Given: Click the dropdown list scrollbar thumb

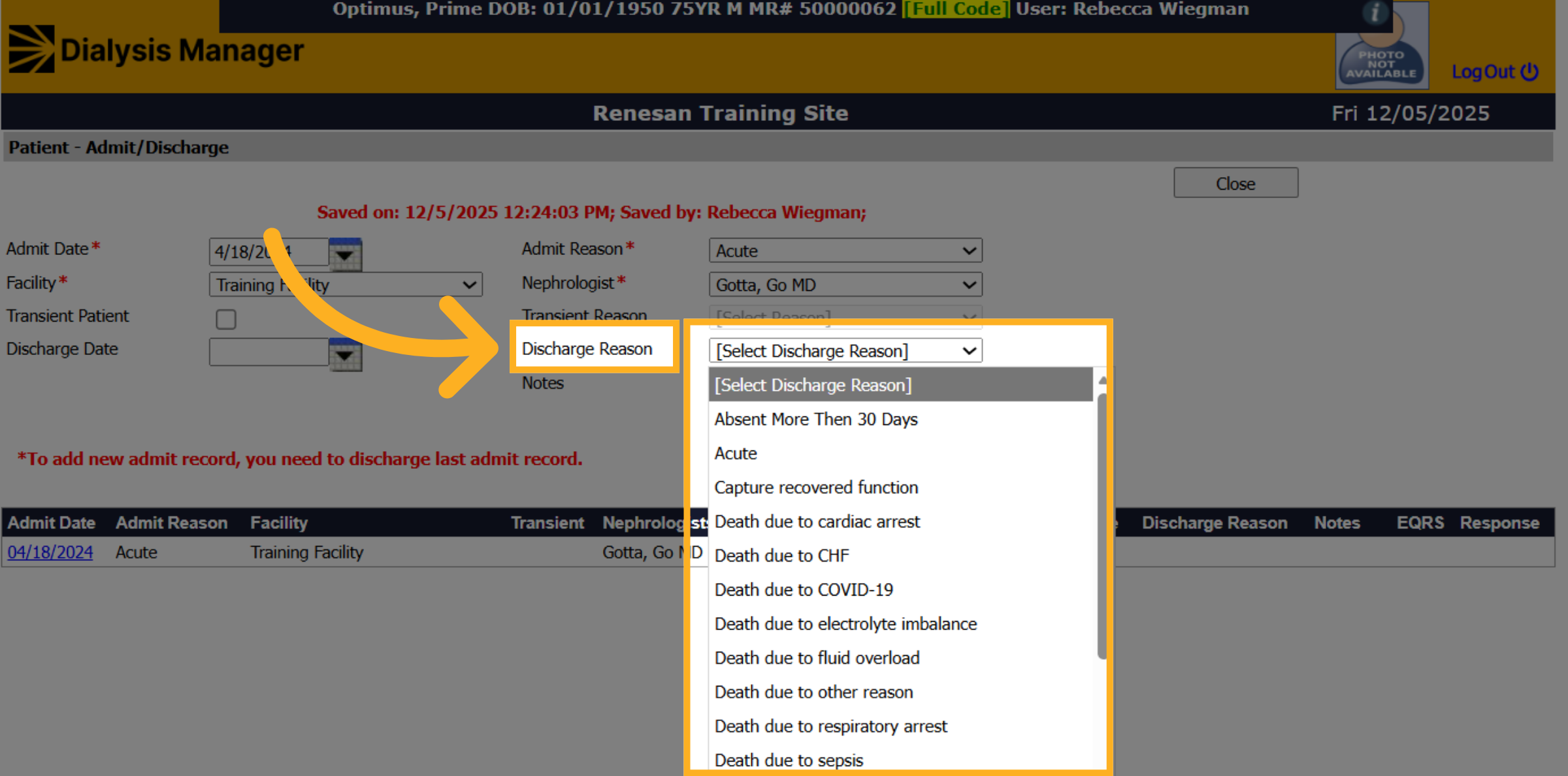Looking at the screenshot, I should (1102, 526).
